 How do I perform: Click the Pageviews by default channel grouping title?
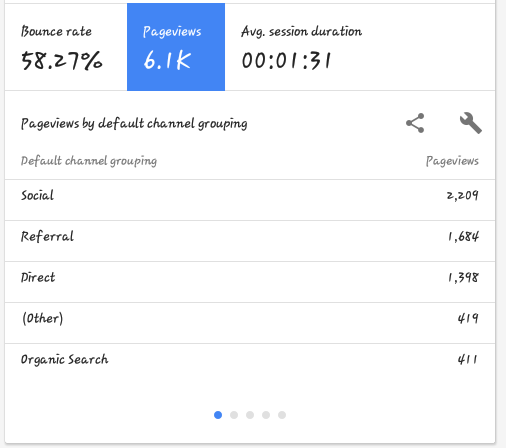tap(134, 124)
